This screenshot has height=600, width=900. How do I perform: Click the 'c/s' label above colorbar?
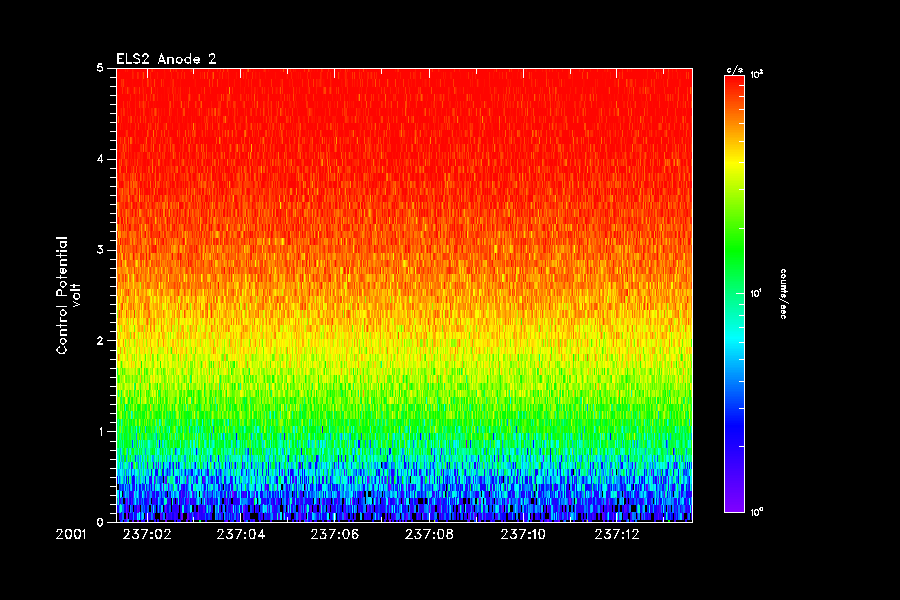(735, 70)
